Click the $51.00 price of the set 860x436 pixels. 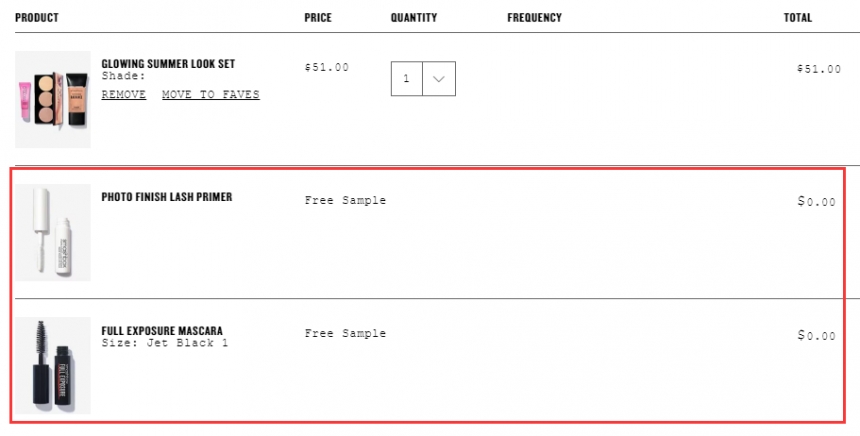pos(327,67)
